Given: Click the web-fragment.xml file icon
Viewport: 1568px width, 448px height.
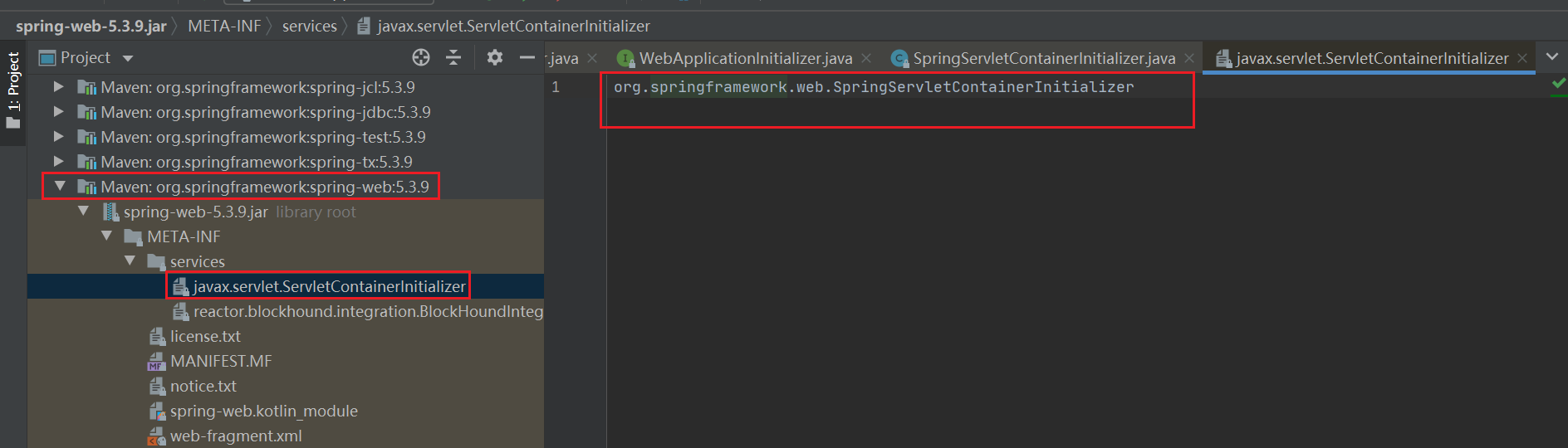Looking at the screenshot, I should (x=157, y=436).
